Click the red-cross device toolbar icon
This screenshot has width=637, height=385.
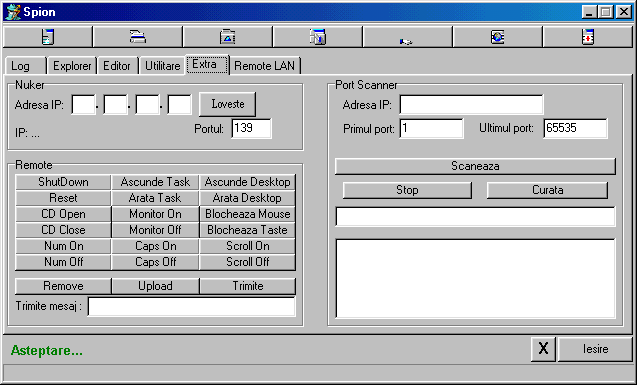pos(588,37)
